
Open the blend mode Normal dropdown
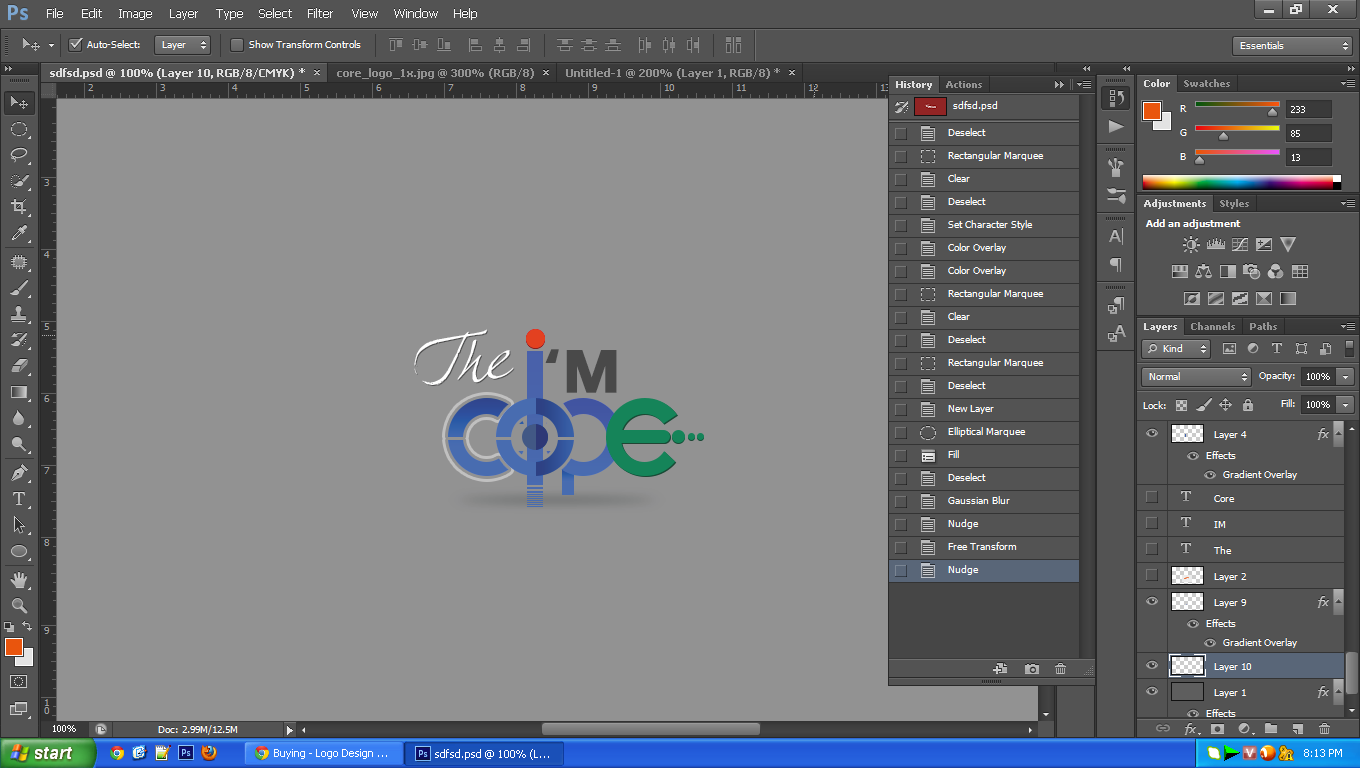click(x=1196, y=377)
